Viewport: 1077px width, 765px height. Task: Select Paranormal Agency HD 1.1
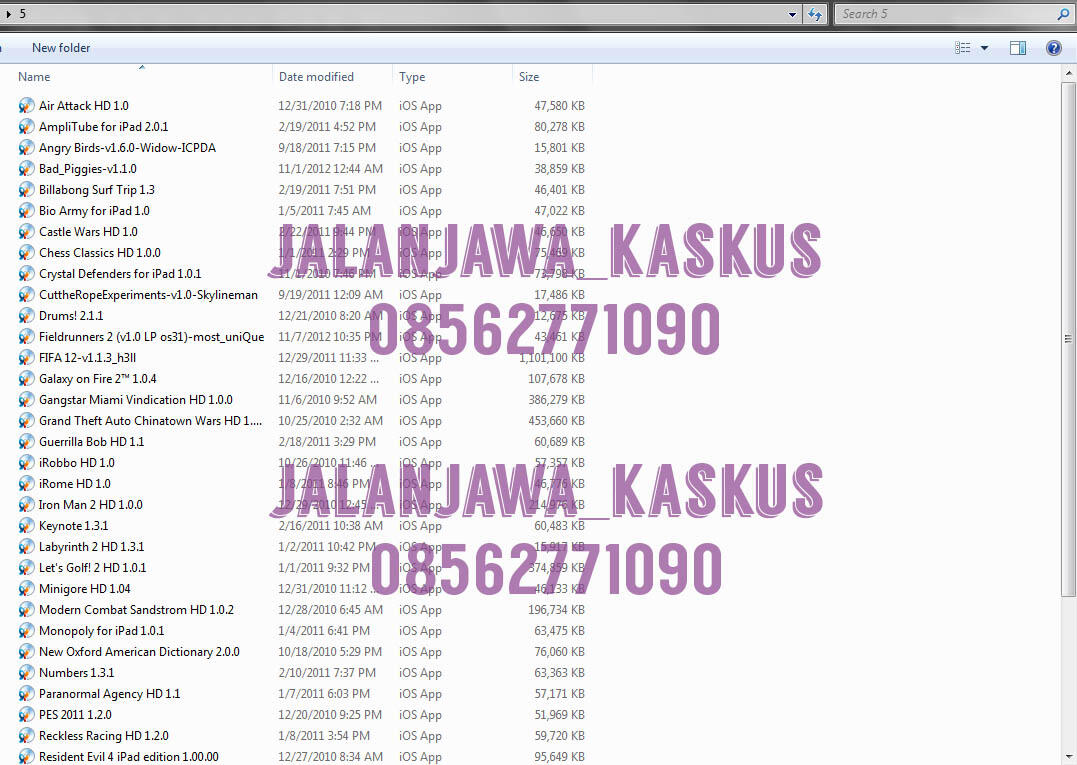[x=109, y=694]
